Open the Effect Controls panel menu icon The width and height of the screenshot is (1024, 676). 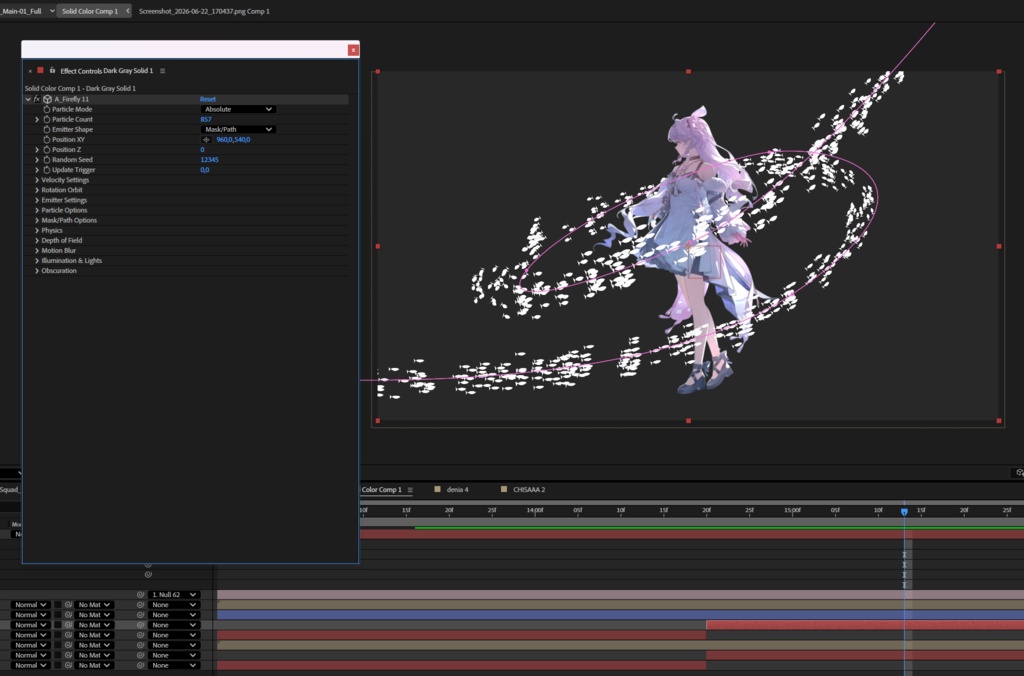click(x=163, y=71)
